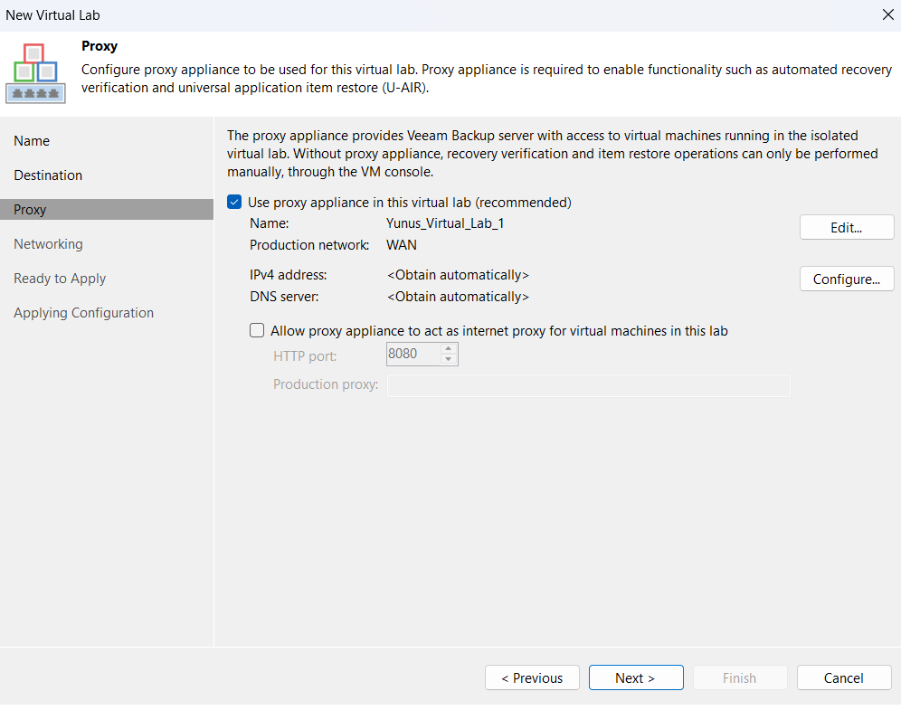Increase HTTP port with the up arrow
The height and width of the screenshot is (705, 901).
(x=449, y=349)
